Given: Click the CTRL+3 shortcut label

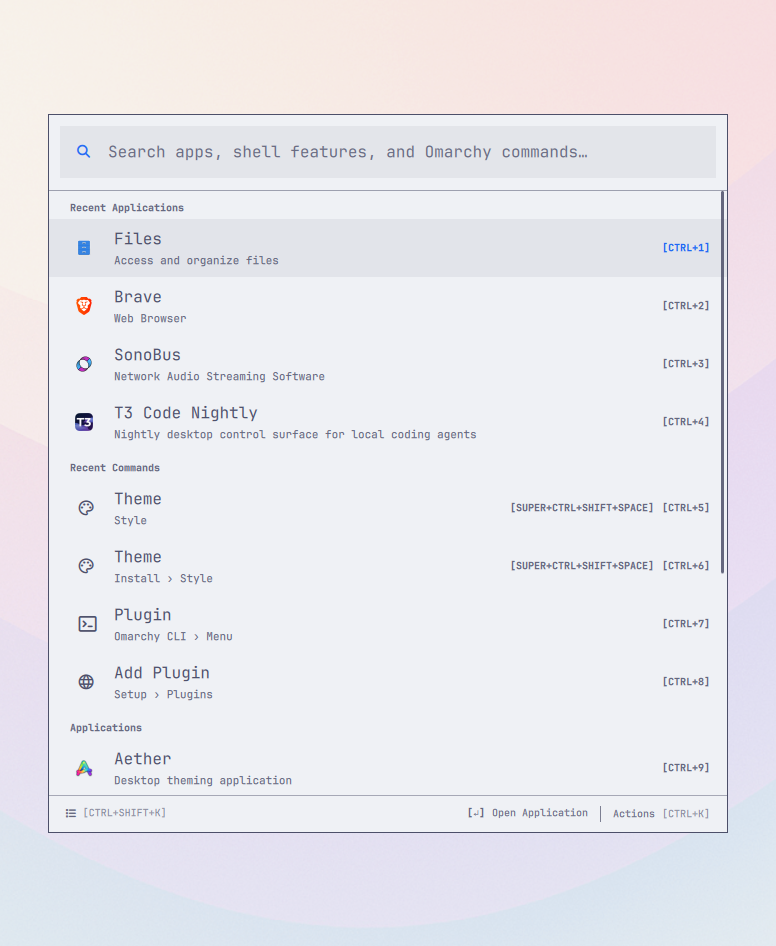Looking at the screenshot, I should [685, 364].
